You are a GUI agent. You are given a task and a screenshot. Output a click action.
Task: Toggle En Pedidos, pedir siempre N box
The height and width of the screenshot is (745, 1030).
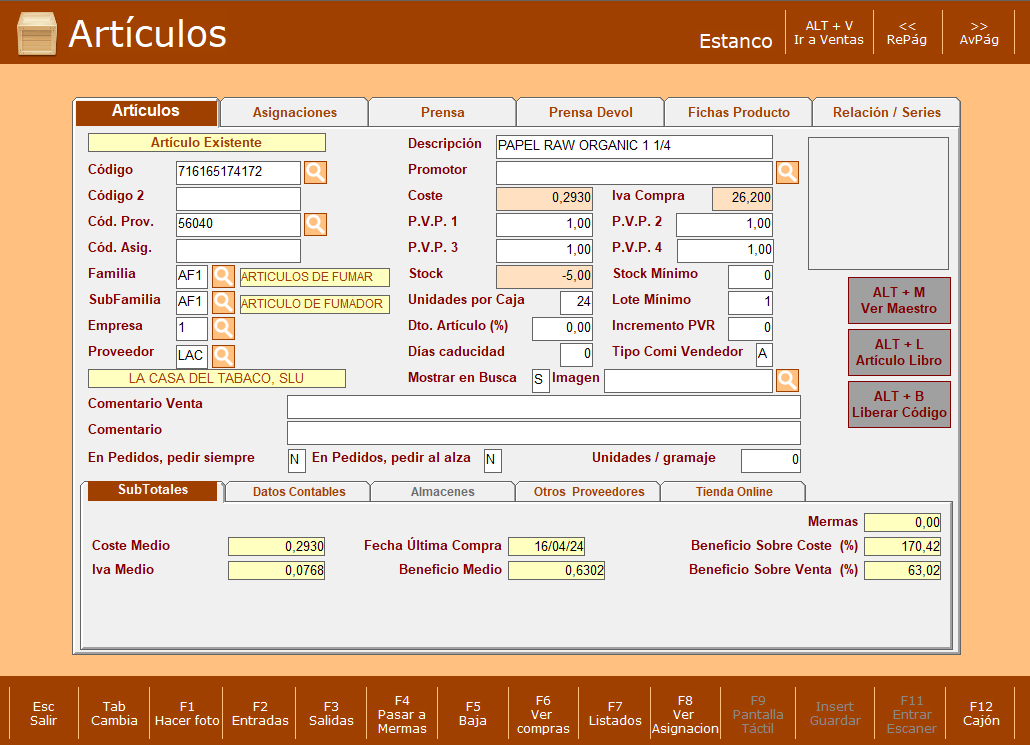coord(296,460)
